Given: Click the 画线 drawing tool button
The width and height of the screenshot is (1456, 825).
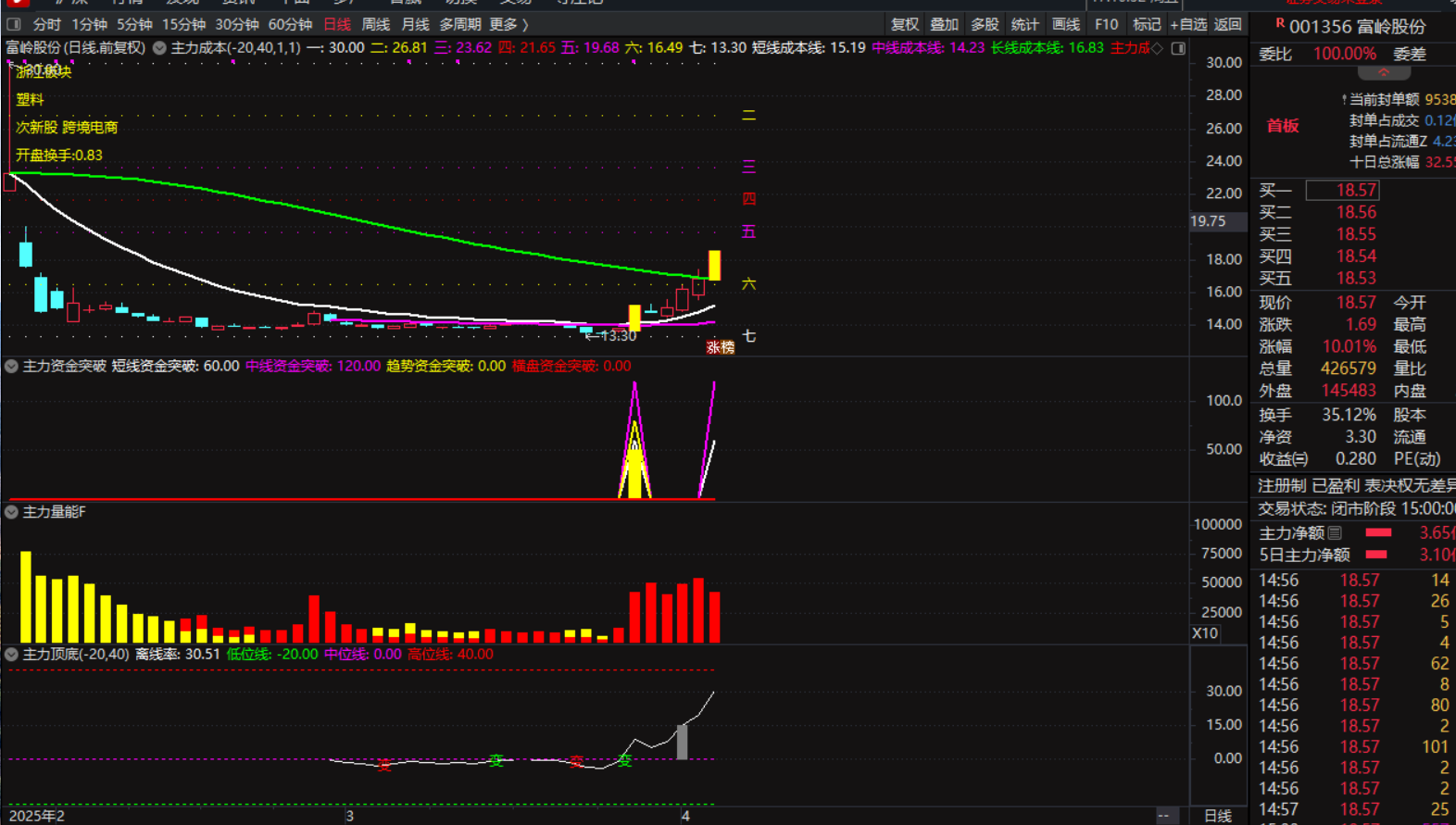Looking at the screenshot, I should point(1065,24).
